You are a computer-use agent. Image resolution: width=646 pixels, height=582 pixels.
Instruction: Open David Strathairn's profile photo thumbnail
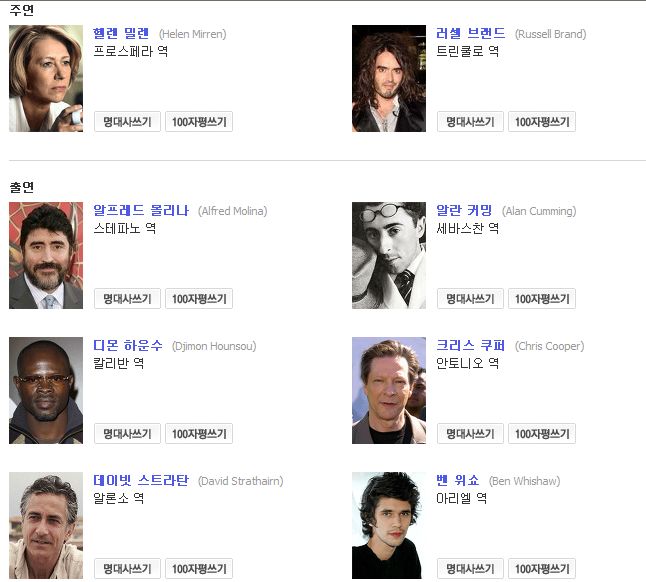point(46,526)
